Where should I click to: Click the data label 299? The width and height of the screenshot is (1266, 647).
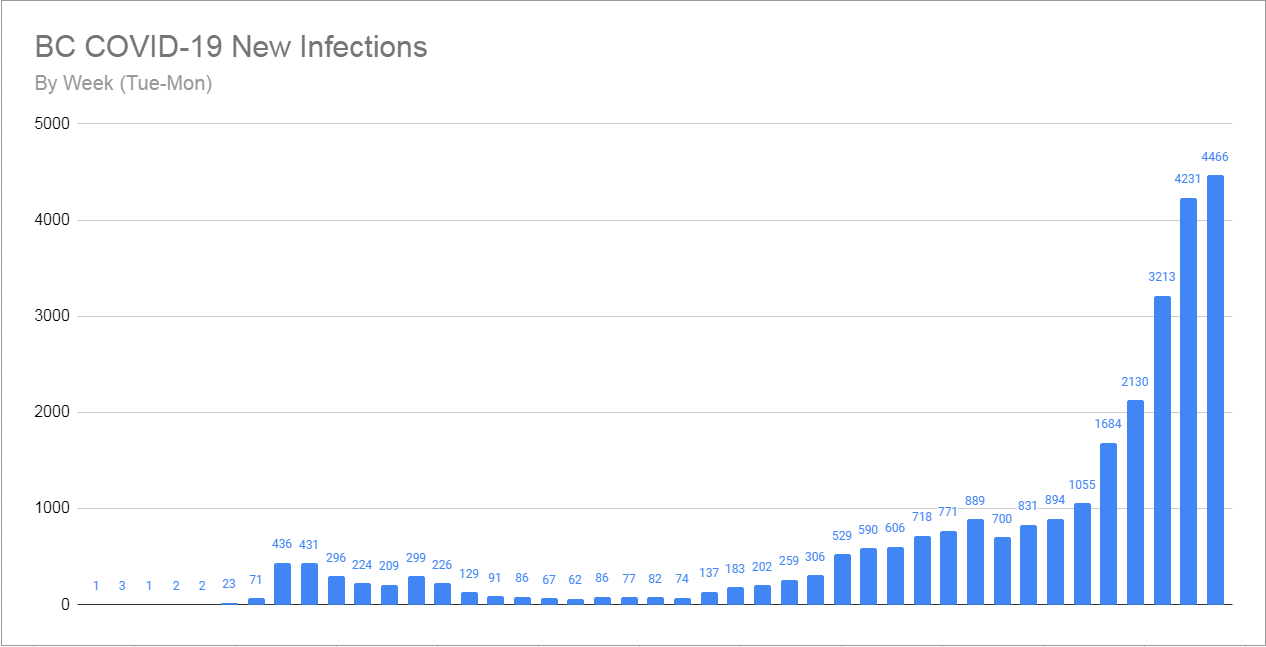(x=415, y=558)
